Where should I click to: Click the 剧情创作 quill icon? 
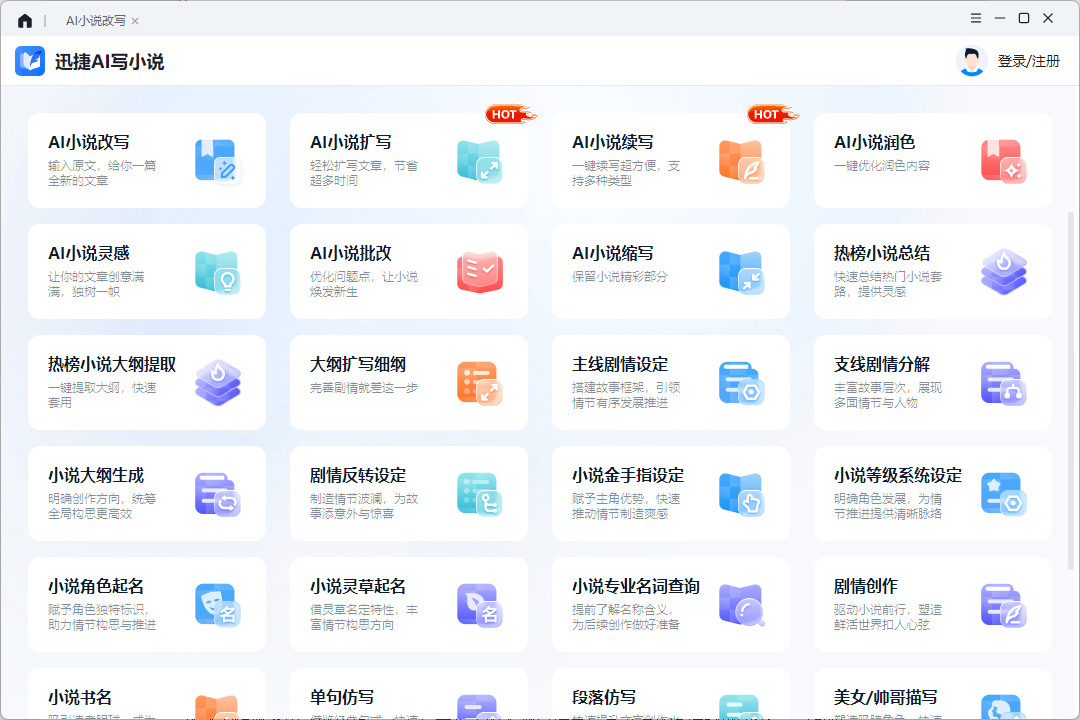pos(1004,605)
